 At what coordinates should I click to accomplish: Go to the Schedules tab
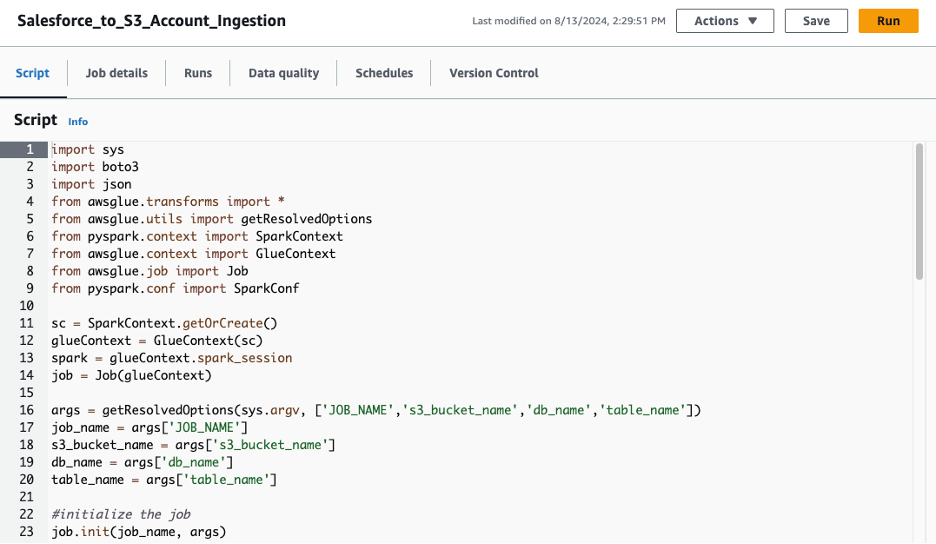point(384,73)
